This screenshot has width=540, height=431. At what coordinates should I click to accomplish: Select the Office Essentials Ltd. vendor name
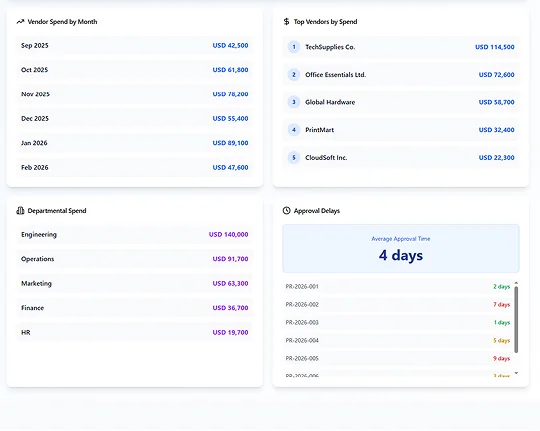point(335,75)
